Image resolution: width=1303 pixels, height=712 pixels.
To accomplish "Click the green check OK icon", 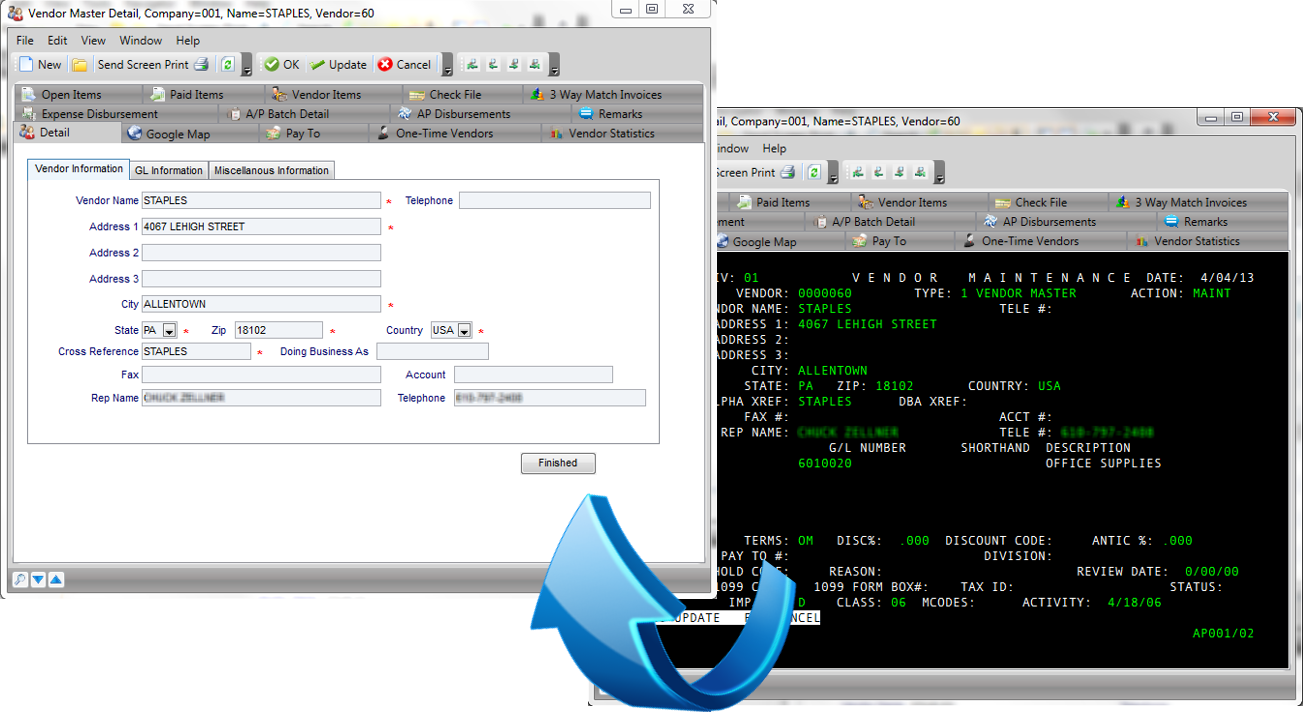I will [x=271, y=64].
